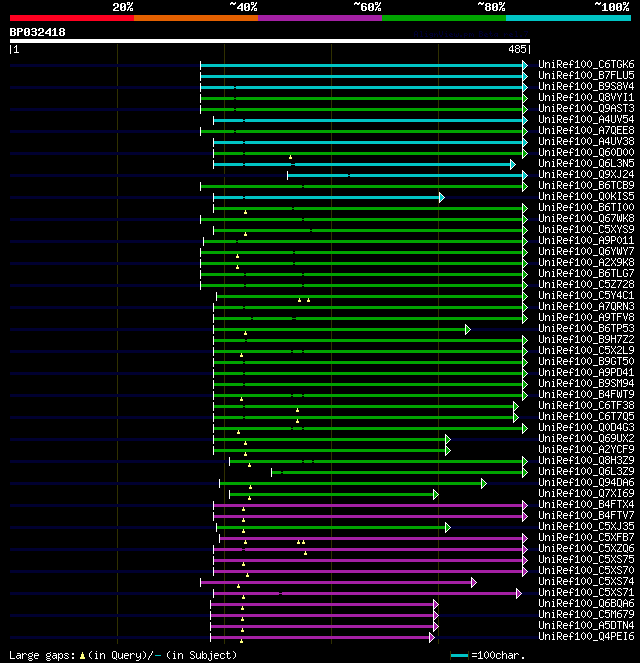The height and width of the screenshot is (663, 640).
Task: Click the UniRef100_C5XFB7 label
Action: 586,537
